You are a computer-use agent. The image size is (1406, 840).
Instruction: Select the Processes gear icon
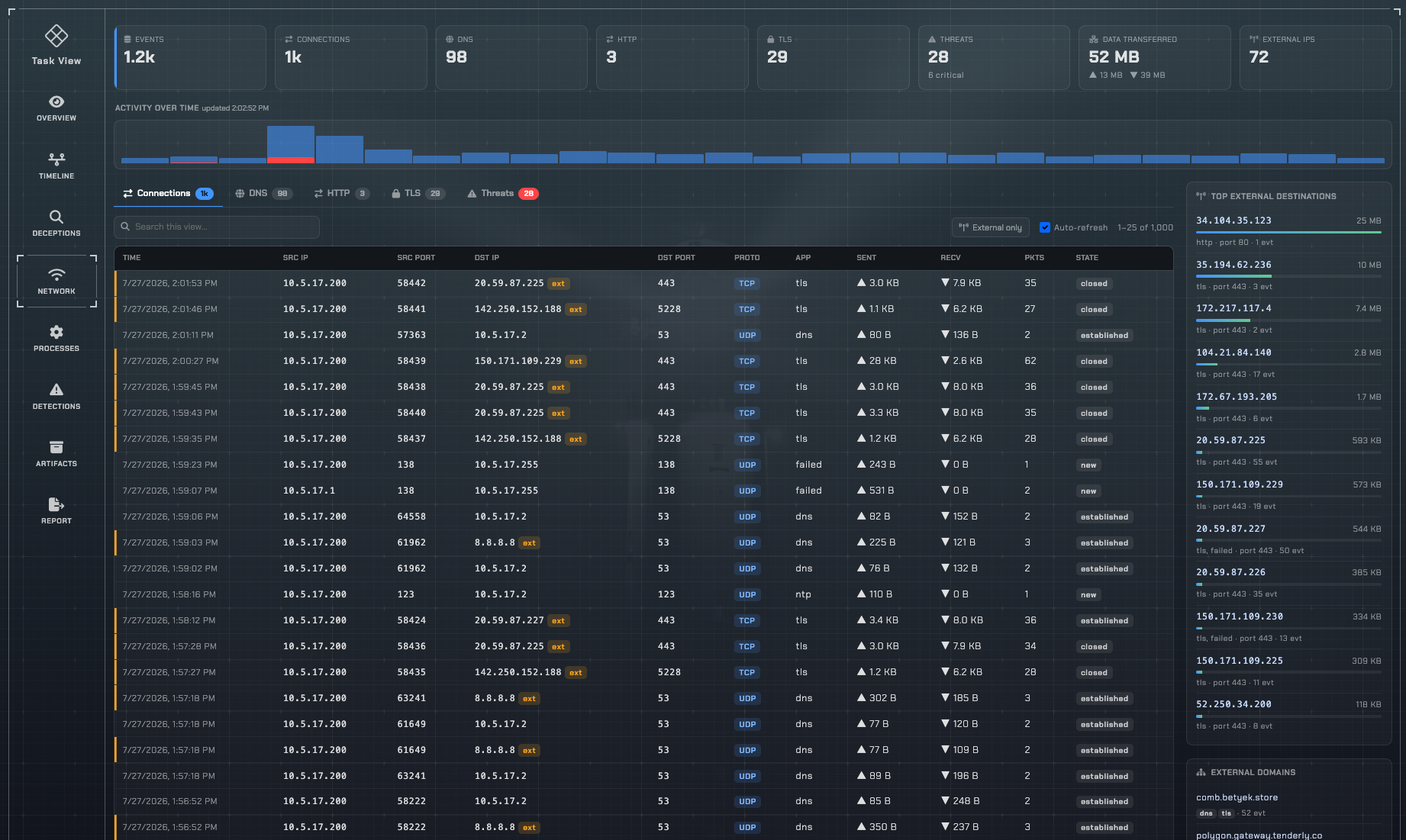56,332
